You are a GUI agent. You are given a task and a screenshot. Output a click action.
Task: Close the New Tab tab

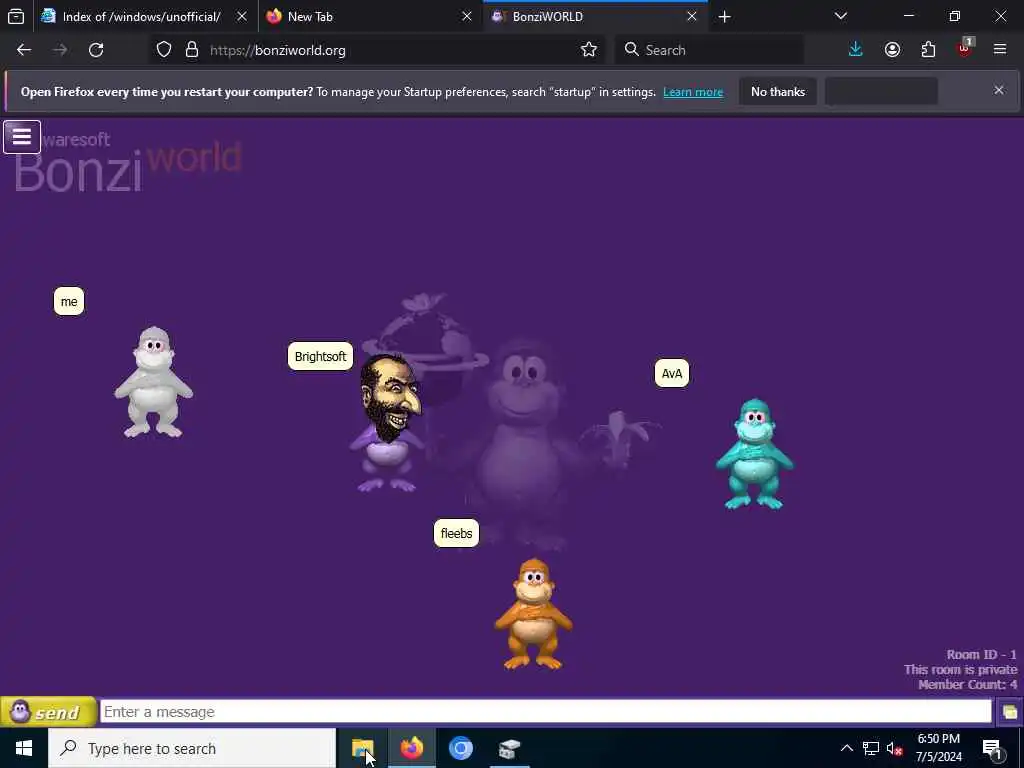(466, 16)
